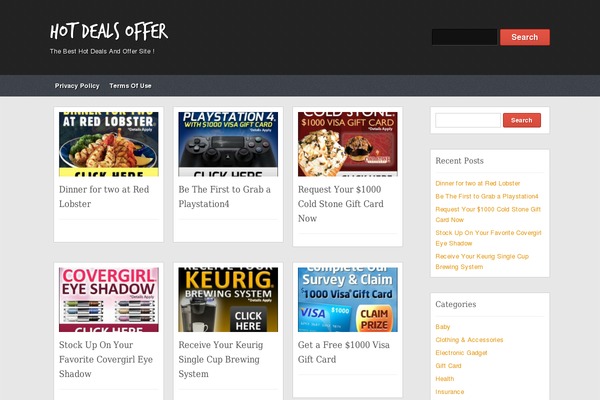
Task: Open recent post Be The First to Grab a Playstation4
Action: tap(487, 196)
